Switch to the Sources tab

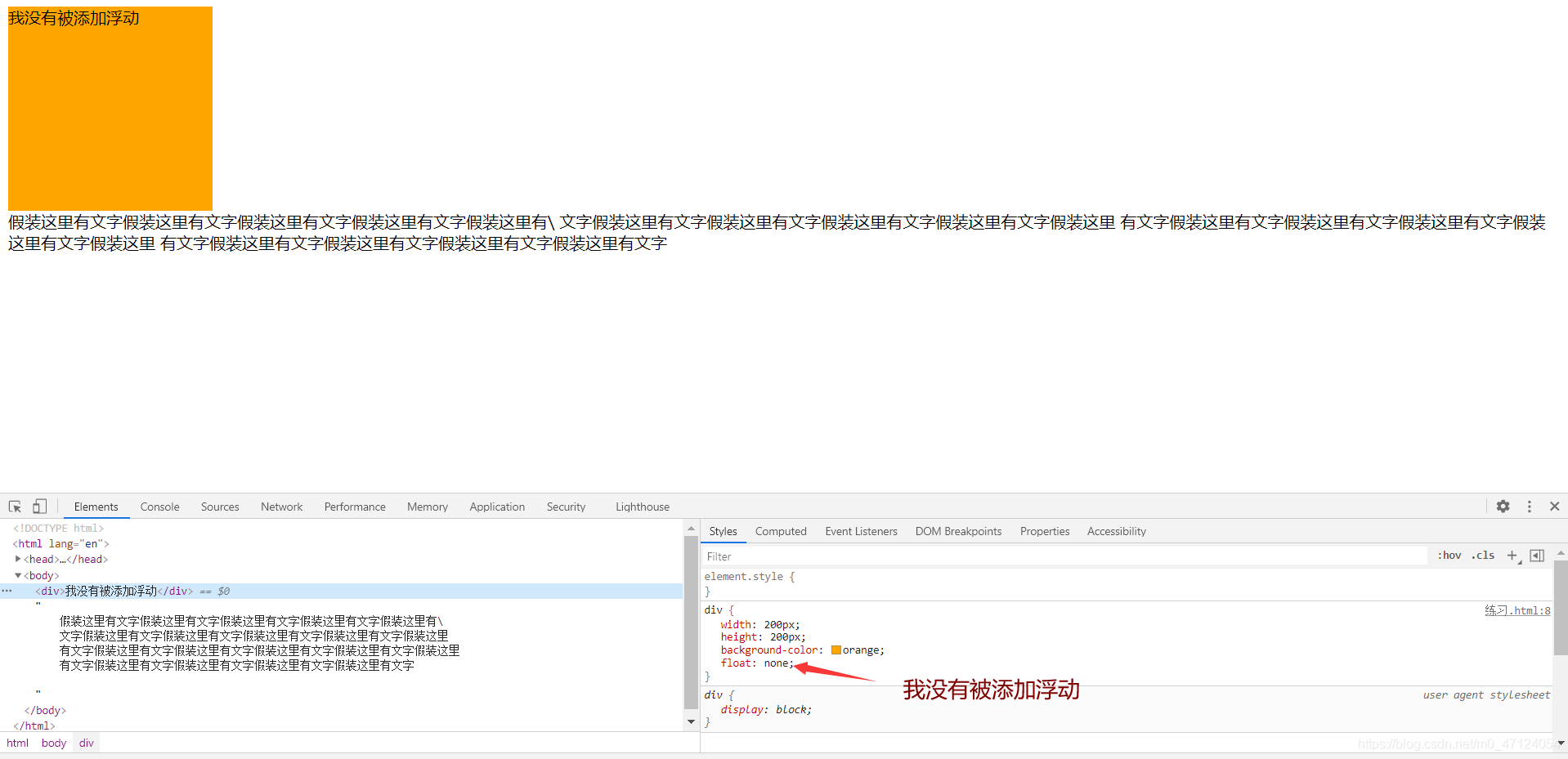(220, 507)
